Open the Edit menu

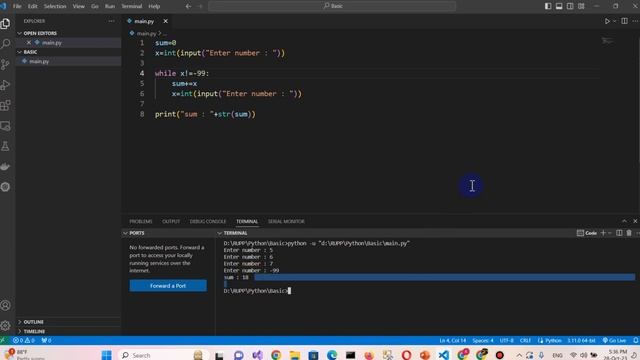(33, 6)
